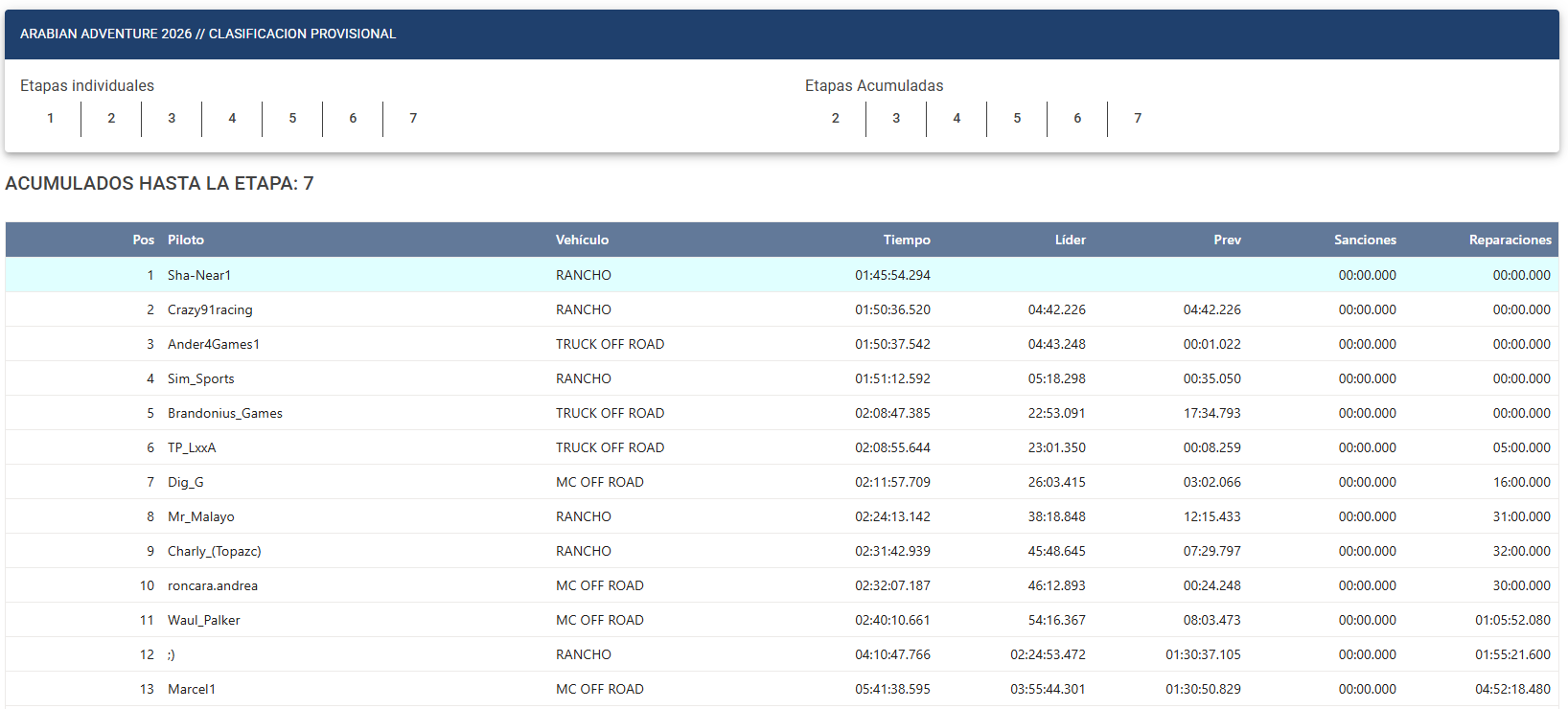Click the Sanciones column header
Viewport: 1568px width, 709px height.
1365,240
